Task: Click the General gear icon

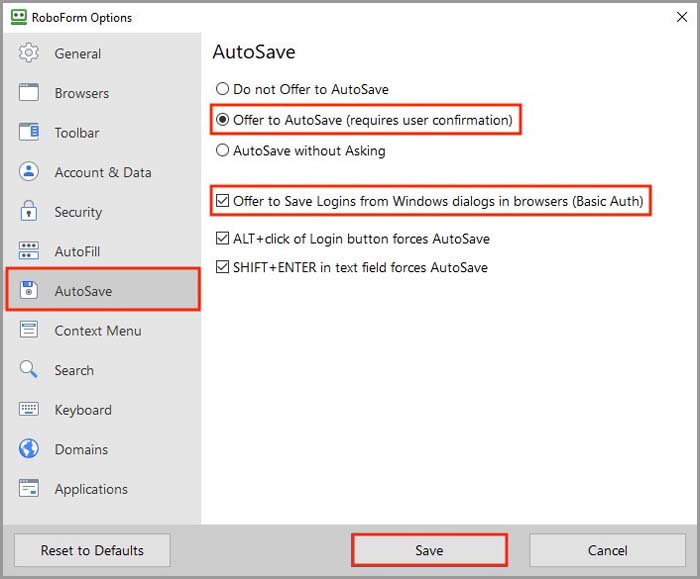Action: [29, 53]
